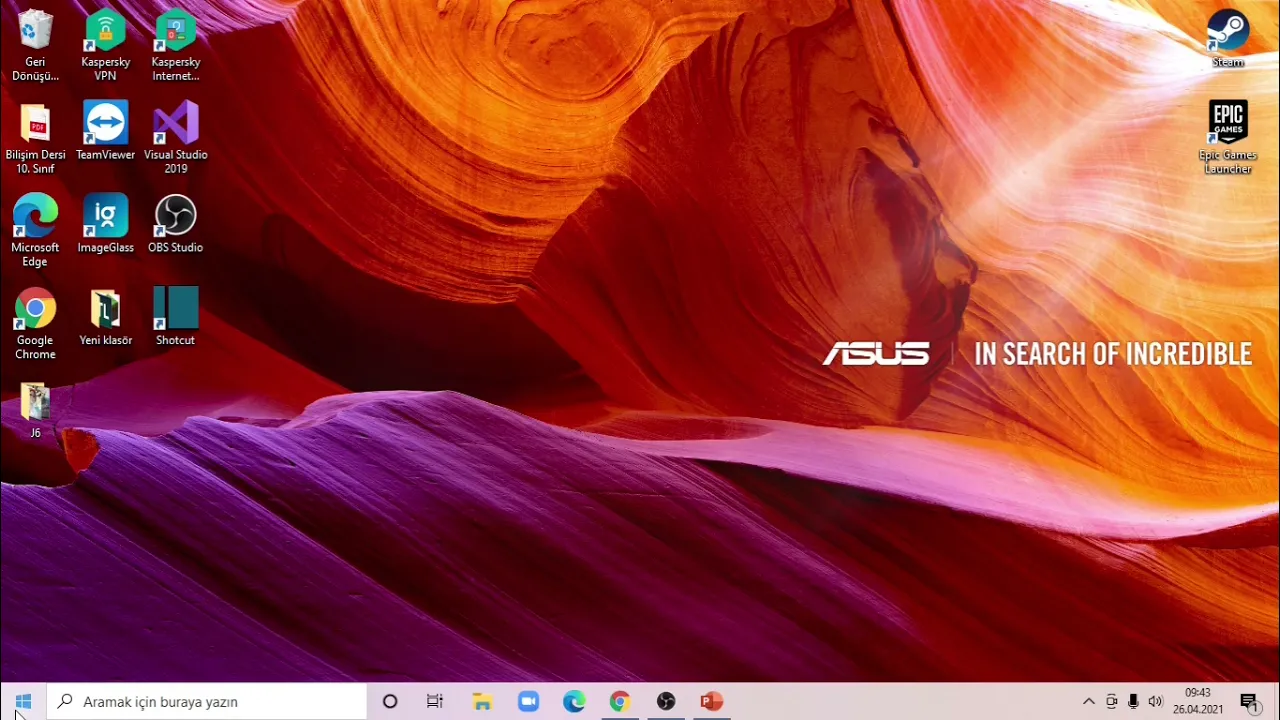Open File Explorer from the taskbar
The image size is (1280, 720).
pos(482,702)
